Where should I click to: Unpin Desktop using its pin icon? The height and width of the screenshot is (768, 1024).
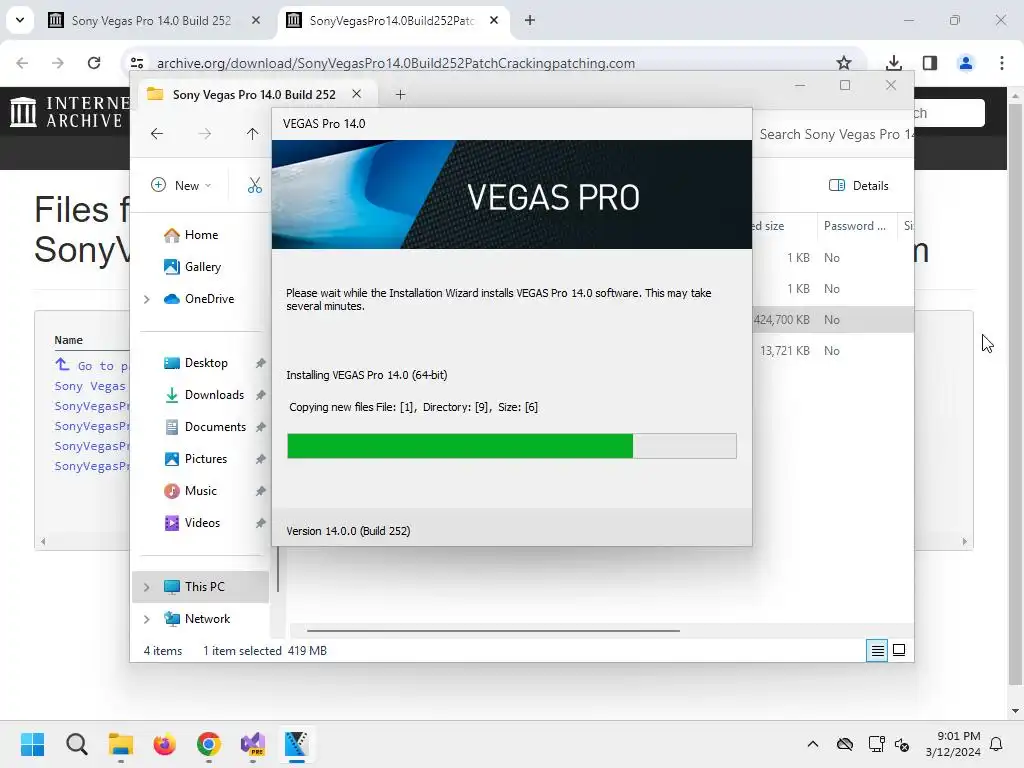click(261, 363)
